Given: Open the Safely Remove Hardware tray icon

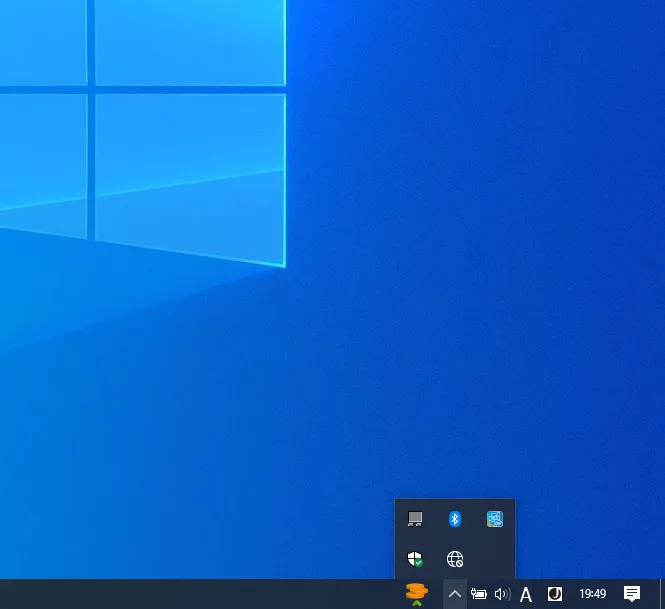Looking at the screenshot, I should (x=415, y=519).
